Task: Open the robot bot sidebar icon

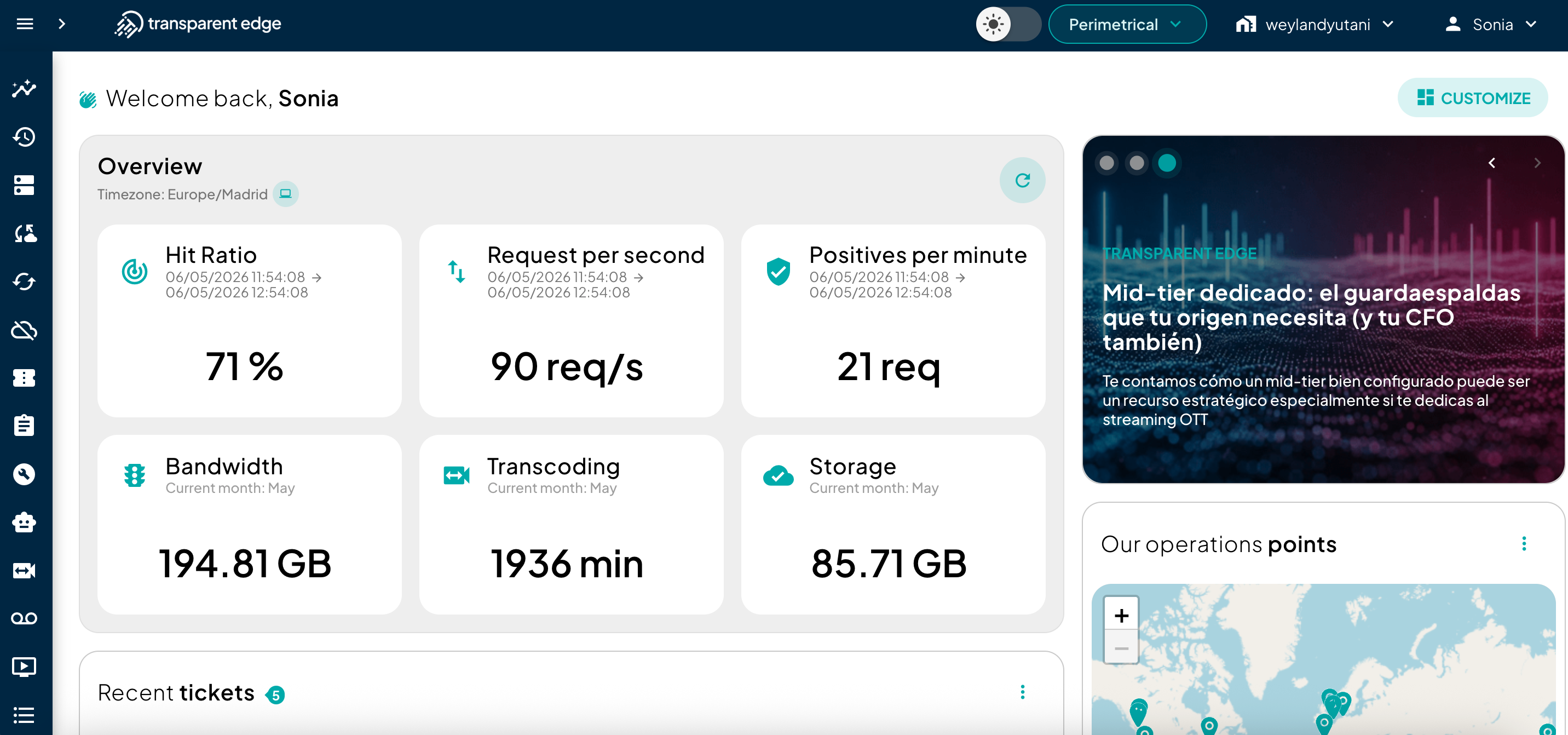Action: click(24, 522)
